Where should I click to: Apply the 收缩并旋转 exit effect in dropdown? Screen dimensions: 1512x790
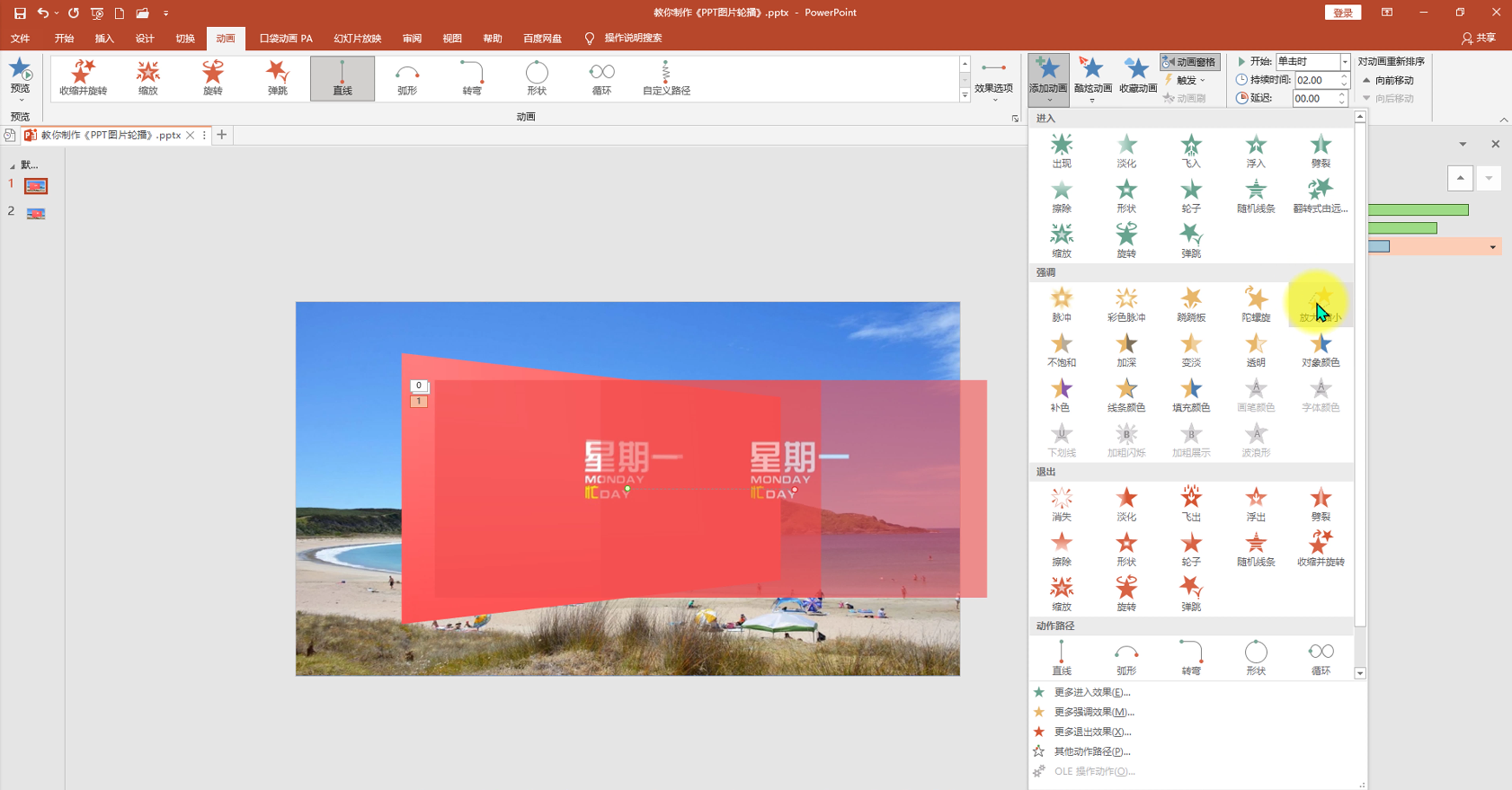(1321, 549)
